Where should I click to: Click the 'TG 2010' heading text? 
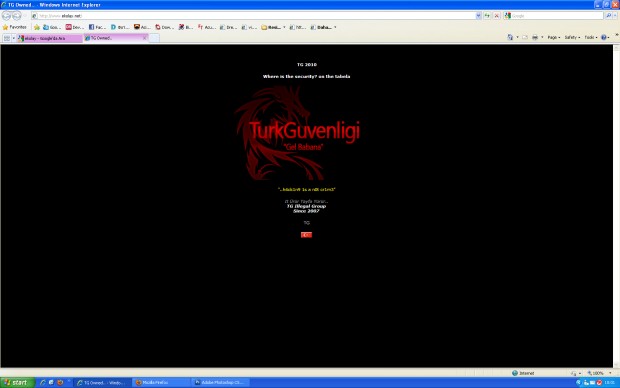307,64
